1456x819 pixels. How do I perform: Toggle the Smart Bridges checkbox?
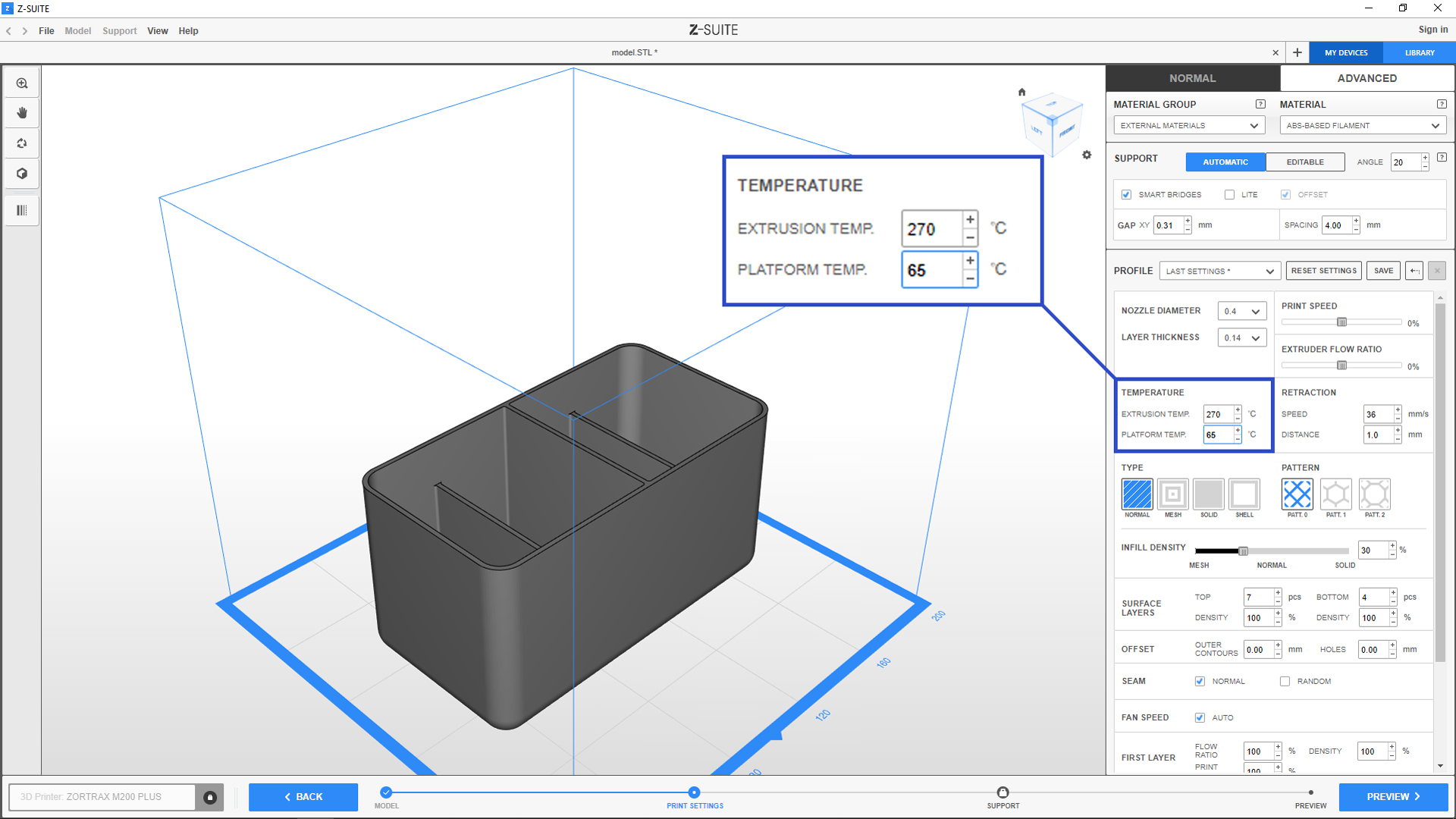pyautogui.click(x=1127, y=195)
